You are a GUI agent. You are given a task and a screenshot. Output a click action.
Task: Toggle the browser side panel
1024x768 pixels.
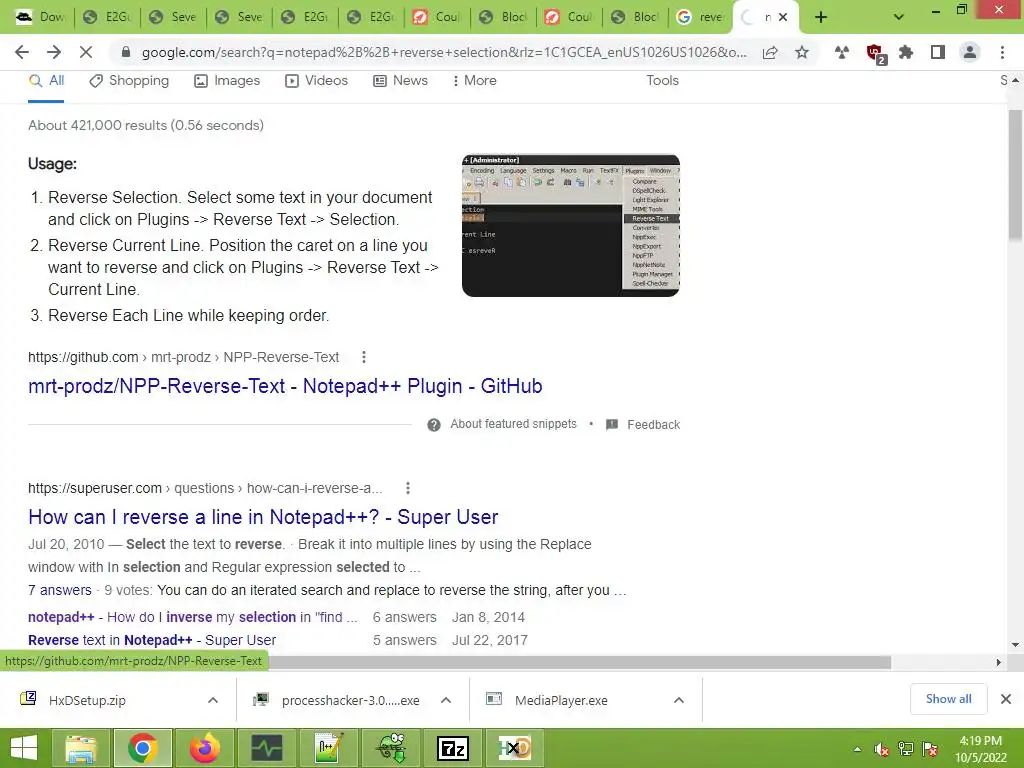point(938,52)
